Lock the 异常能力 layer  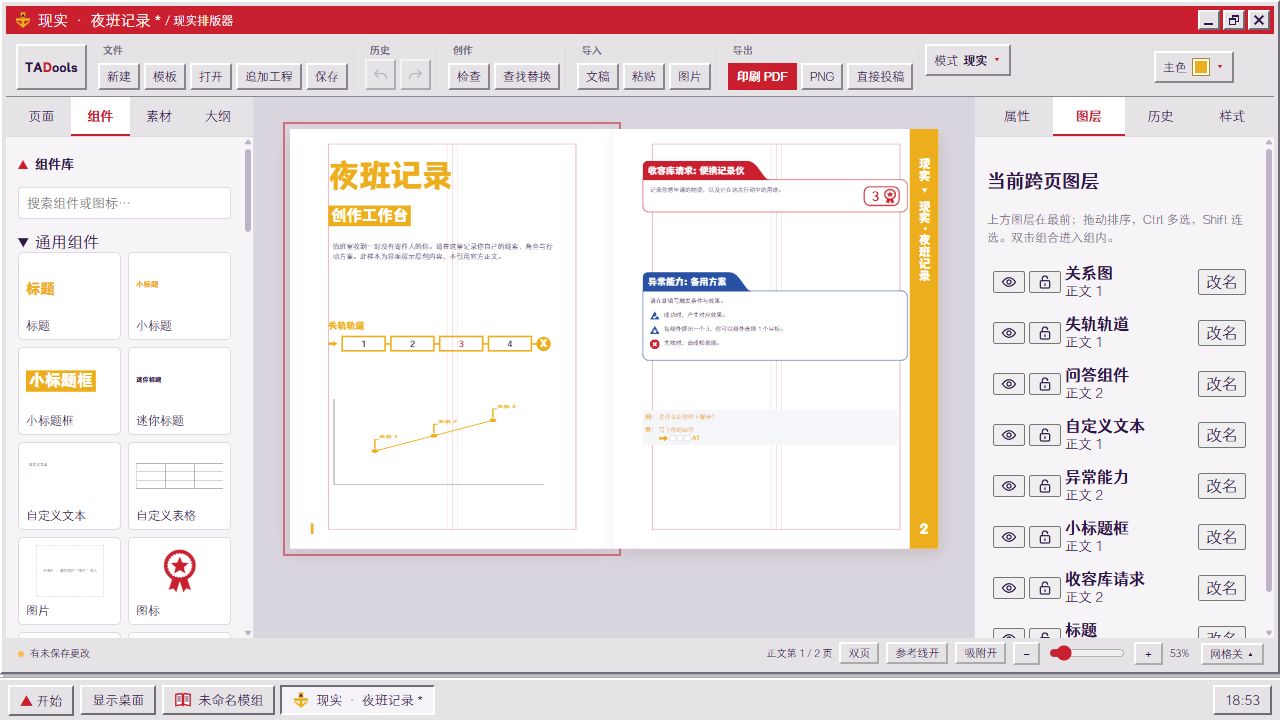[1045, 486]
